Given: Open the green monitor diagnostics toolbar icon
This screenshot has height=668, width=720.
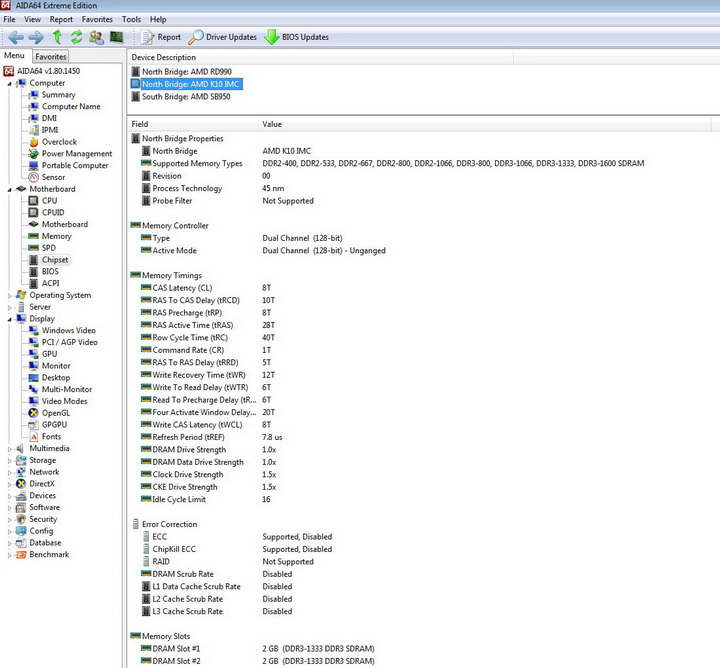Looking at the screenshot, I should pyautogui.click(x=117, y=37).
